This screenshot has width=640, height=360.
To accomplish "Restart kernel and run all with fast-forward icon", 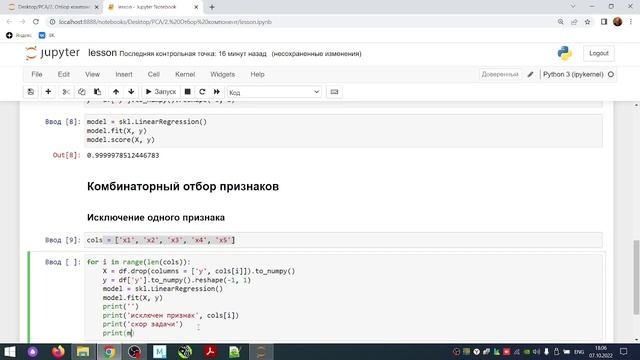I will click(217, 92).
